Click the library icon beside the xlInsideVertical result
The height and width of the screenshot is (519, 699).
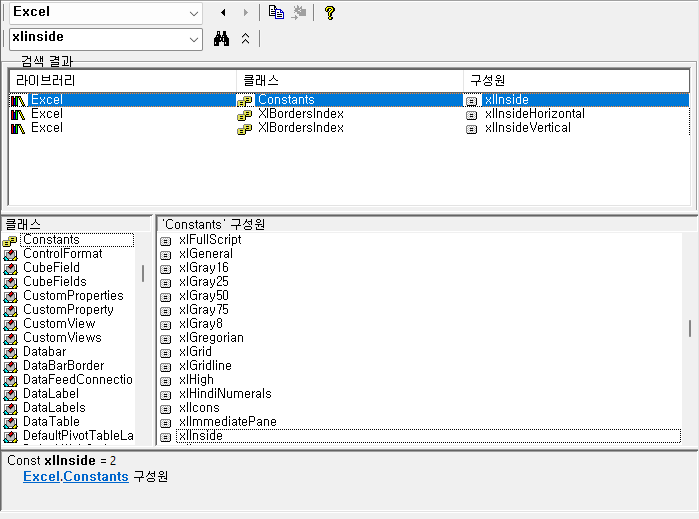tap(18, 129)
